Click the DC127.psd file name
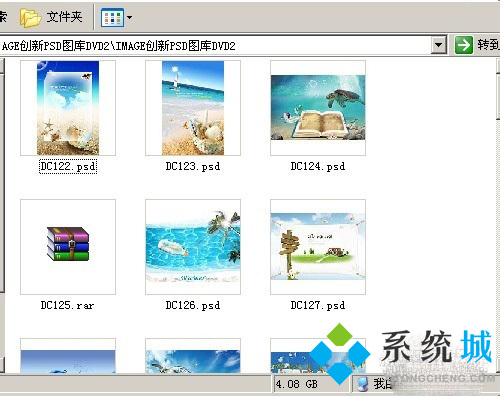500x396 pixels. (x=318, y=305)
